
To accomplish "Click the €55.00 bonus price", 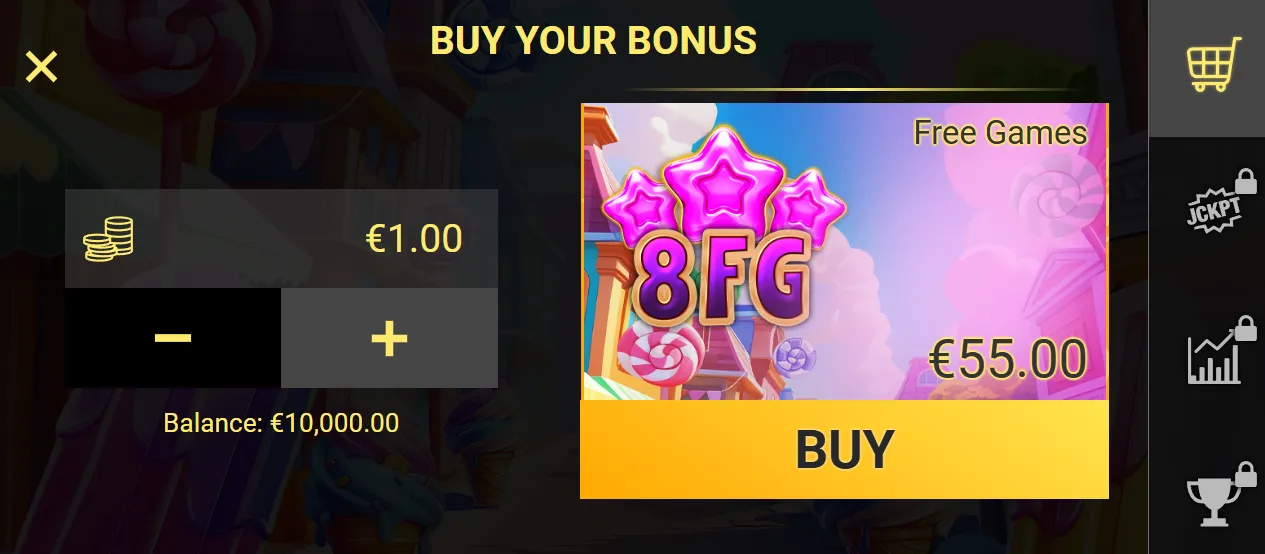I will 1007,358.
